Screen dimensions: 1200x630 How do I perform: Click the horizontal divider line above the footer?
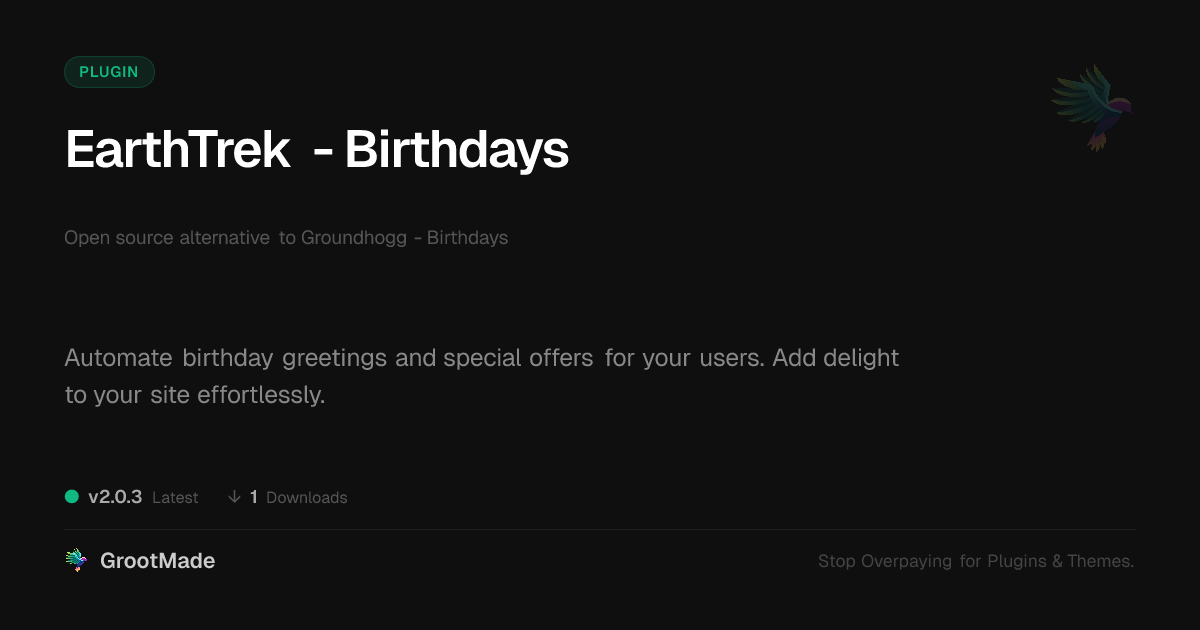tap(600, 529)
